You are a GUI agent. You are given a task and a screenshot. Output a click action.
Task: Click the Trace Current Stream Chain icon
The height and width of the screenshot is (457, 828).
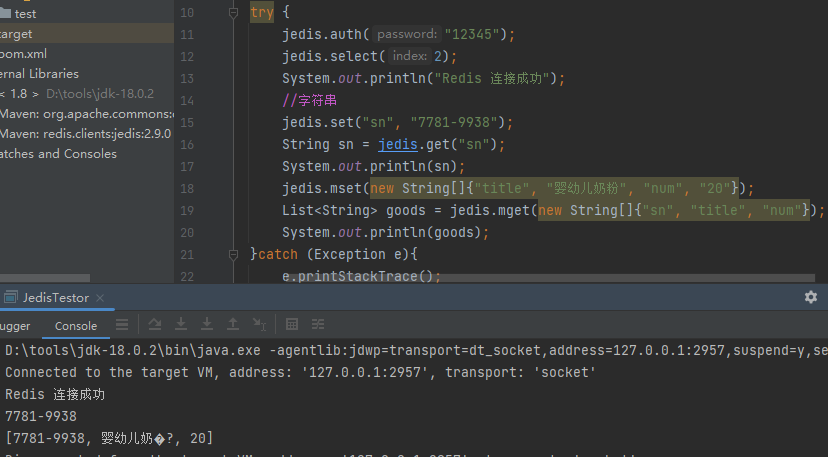318,324
